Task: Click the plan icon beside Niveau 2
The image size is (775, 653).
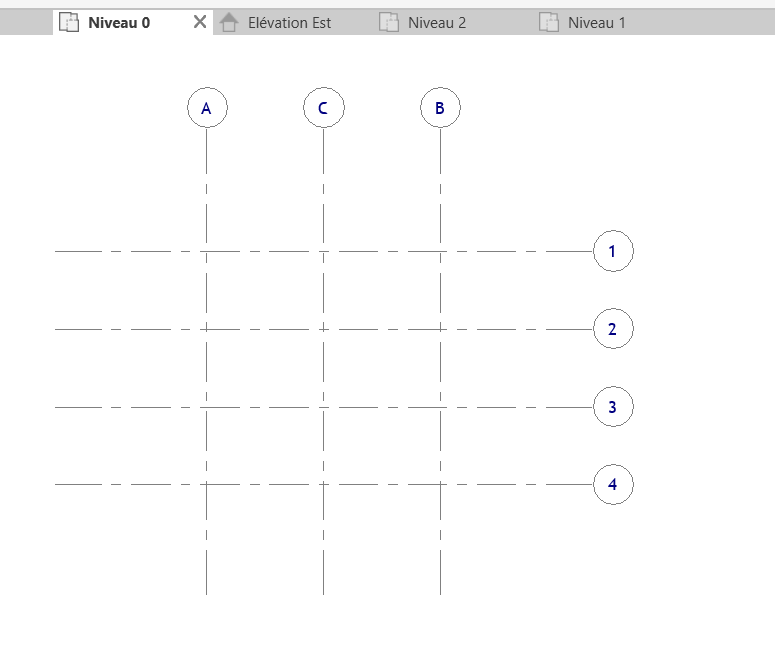Action: (x=389, y=22)
